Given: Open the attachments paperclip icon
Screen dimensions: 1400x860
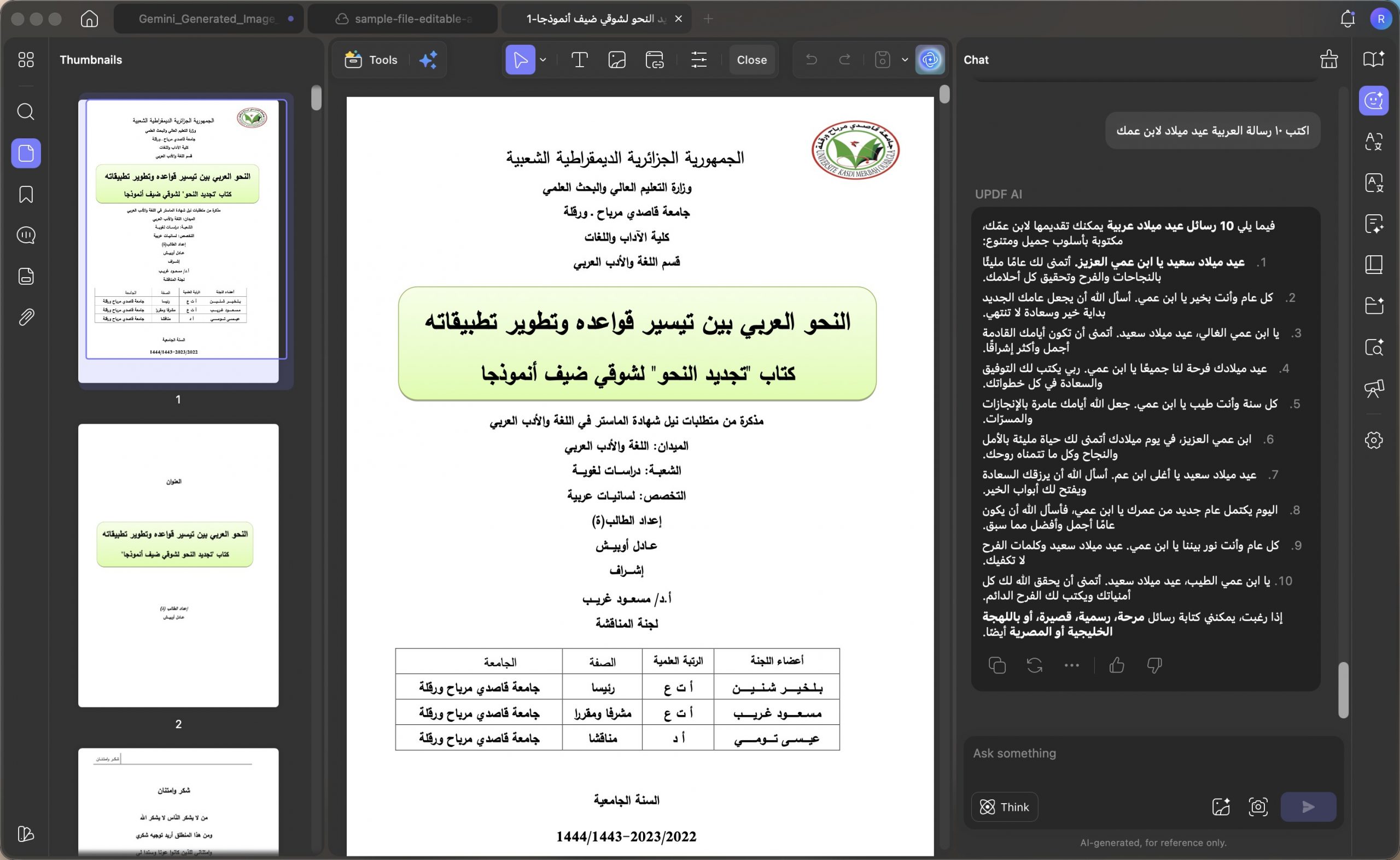Looking at the screenshot, I should [x=26, y=318].
